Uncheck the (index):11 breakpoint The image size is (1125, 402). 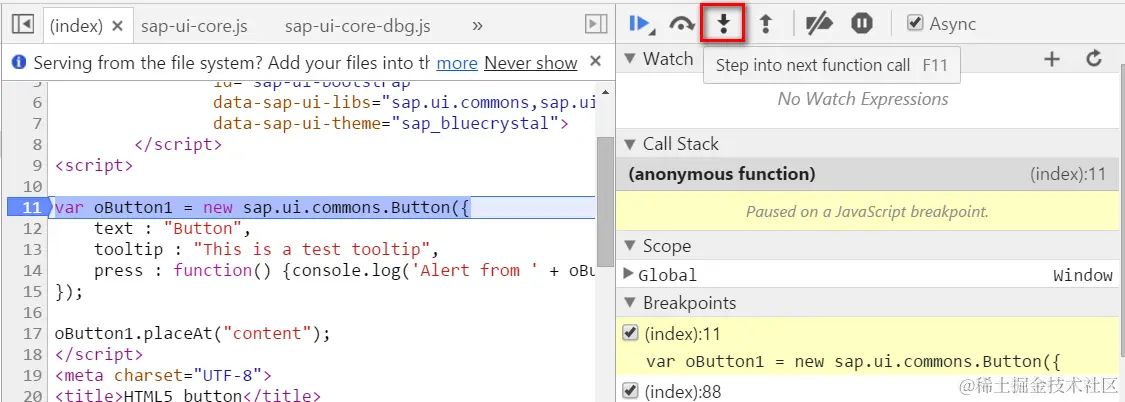pos(630,332)
